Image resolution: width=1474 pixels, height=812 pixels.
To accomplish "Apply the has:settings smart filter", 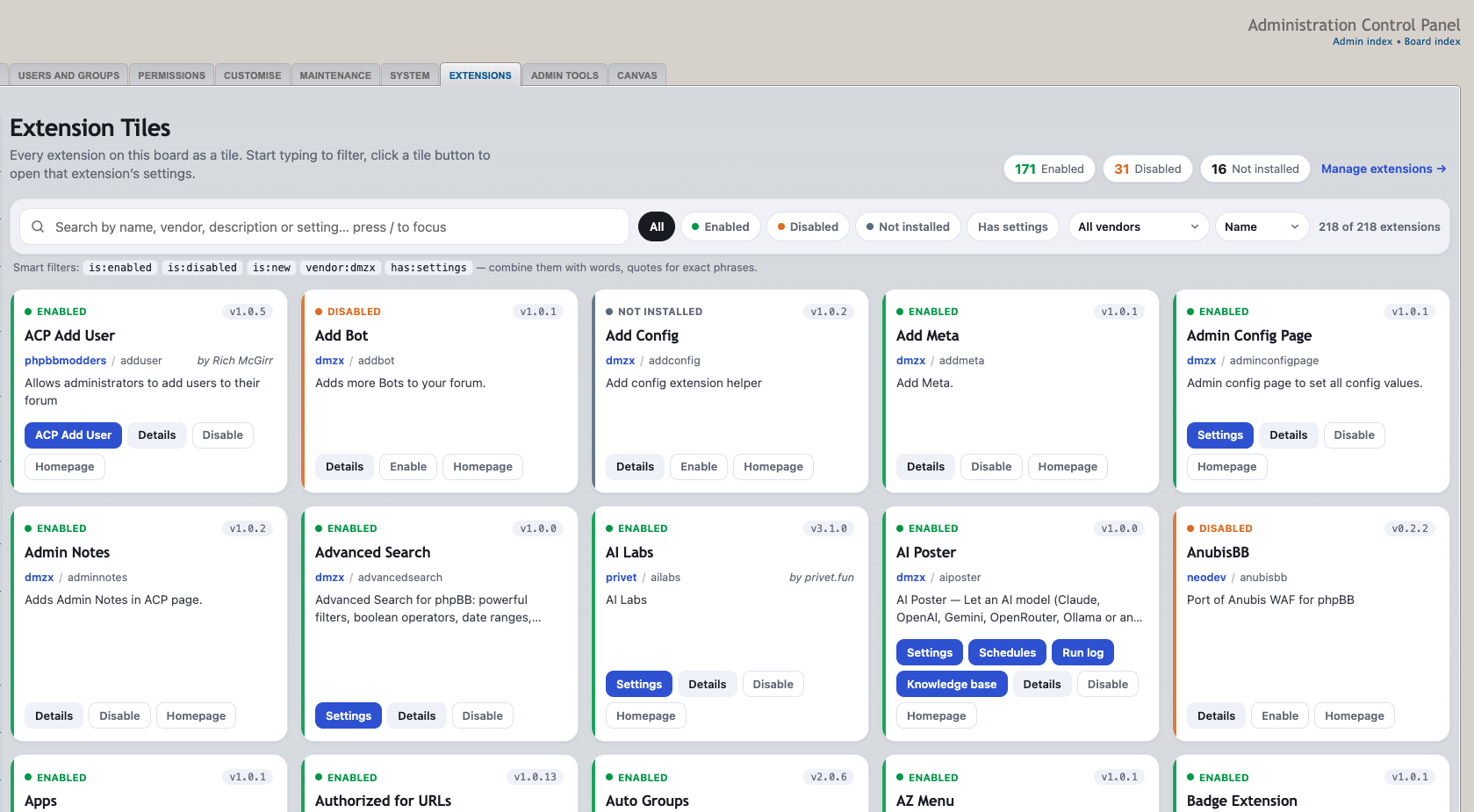I will point(428,268).
